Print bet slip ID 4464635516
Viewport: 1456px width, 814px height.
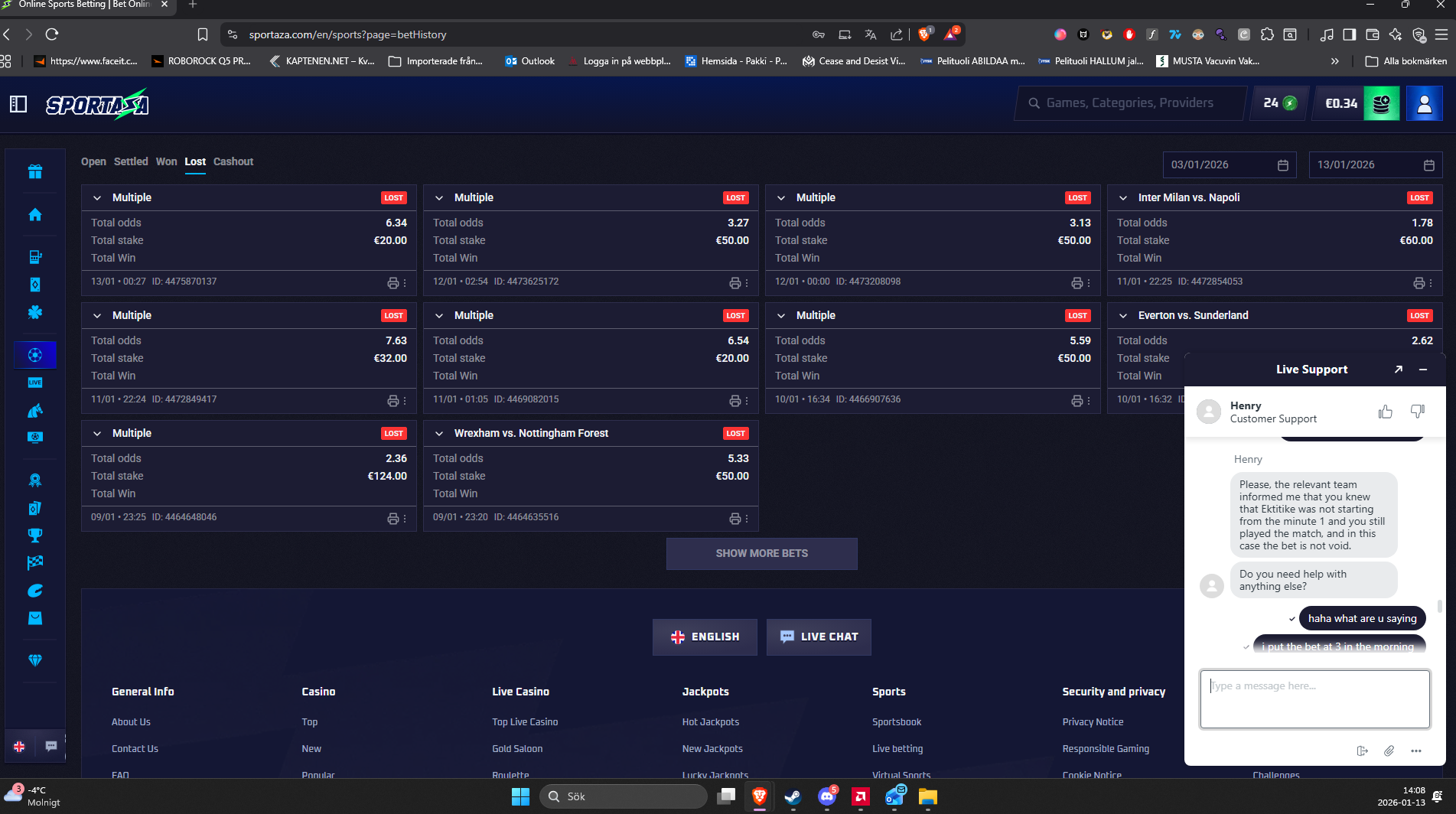point(735,519)
